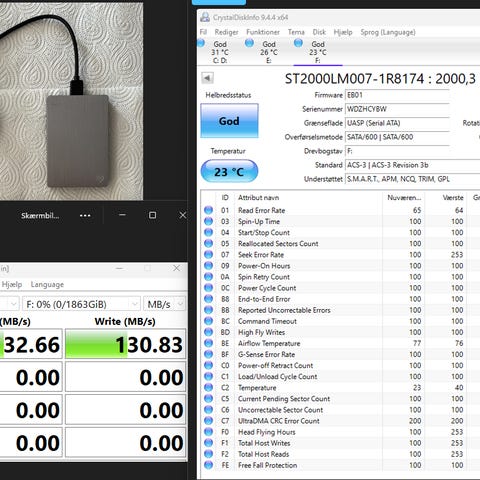The width and height of the screenshot is (480, 480).
Task: Click the Værste column header
Action: [x=446, y=198]
